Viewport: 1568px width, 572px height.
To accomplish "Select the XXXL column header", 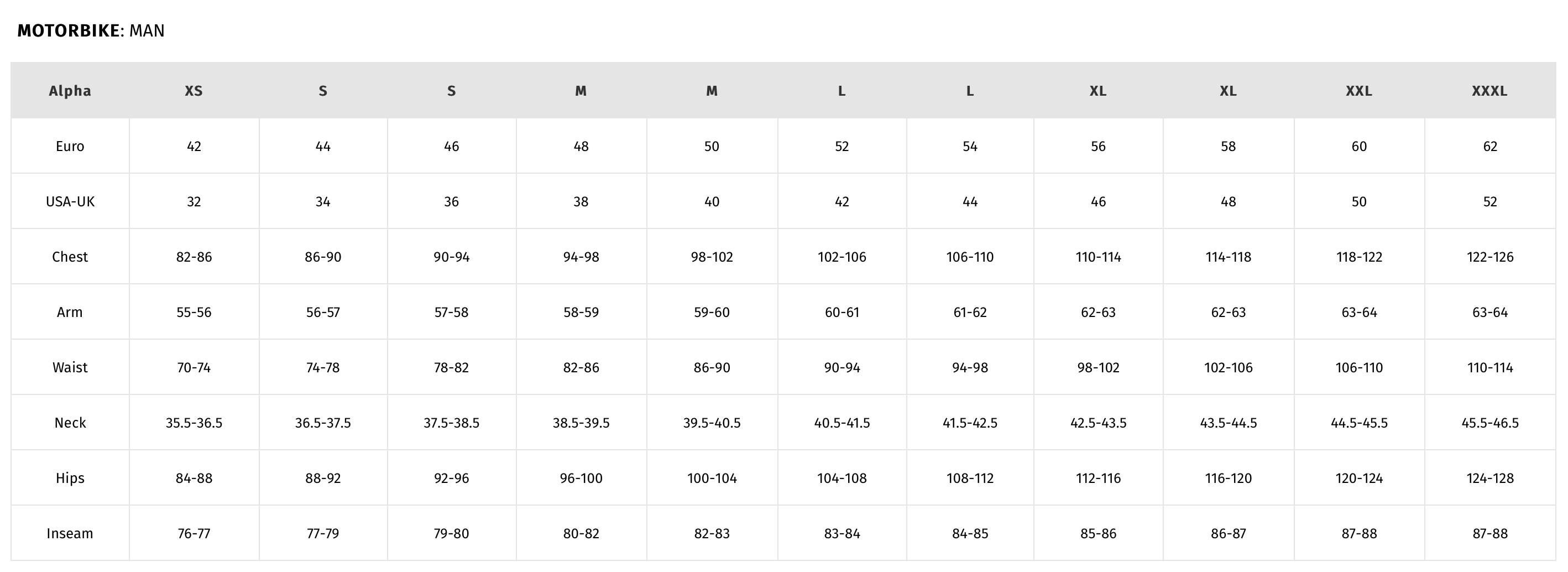I will (1489, 91).
